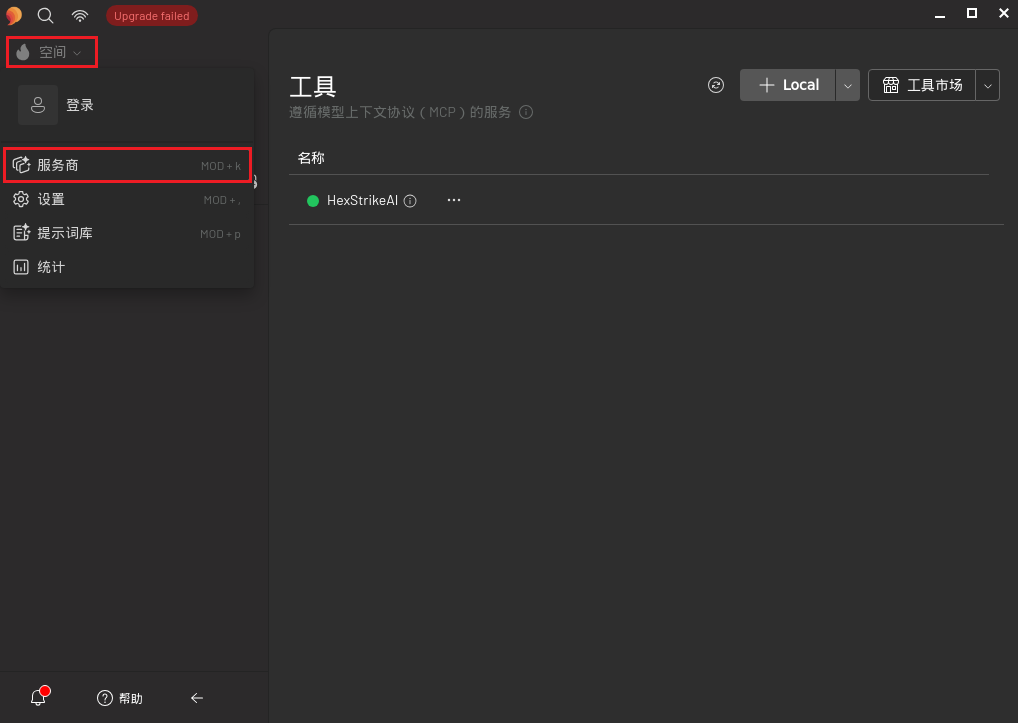Refresh the MCP tools list
1018x723 pixels.
click(715, 85)
